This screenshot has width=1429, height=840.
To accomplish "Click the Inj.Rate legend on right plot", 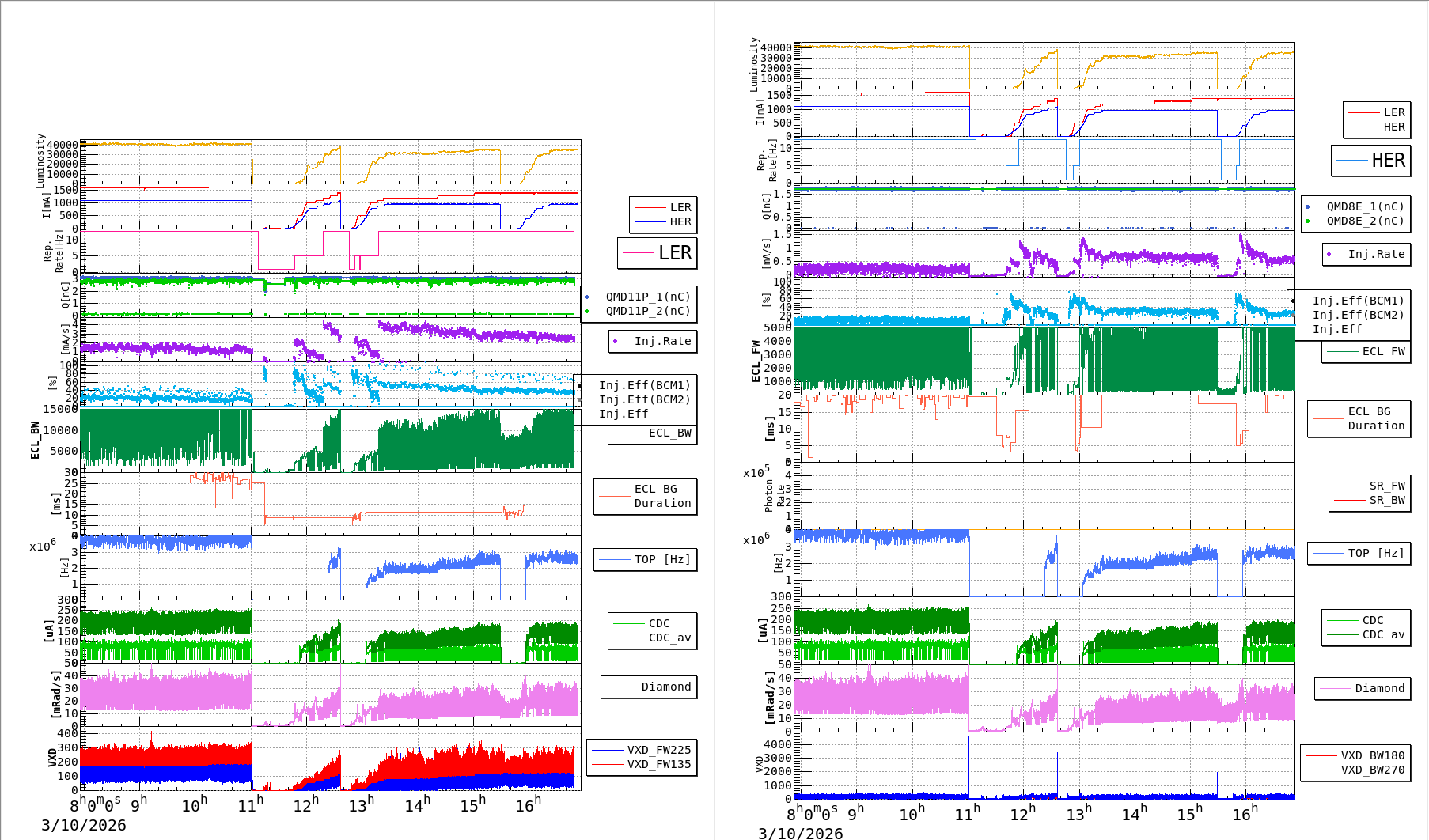I will (x=1376, y=254).
